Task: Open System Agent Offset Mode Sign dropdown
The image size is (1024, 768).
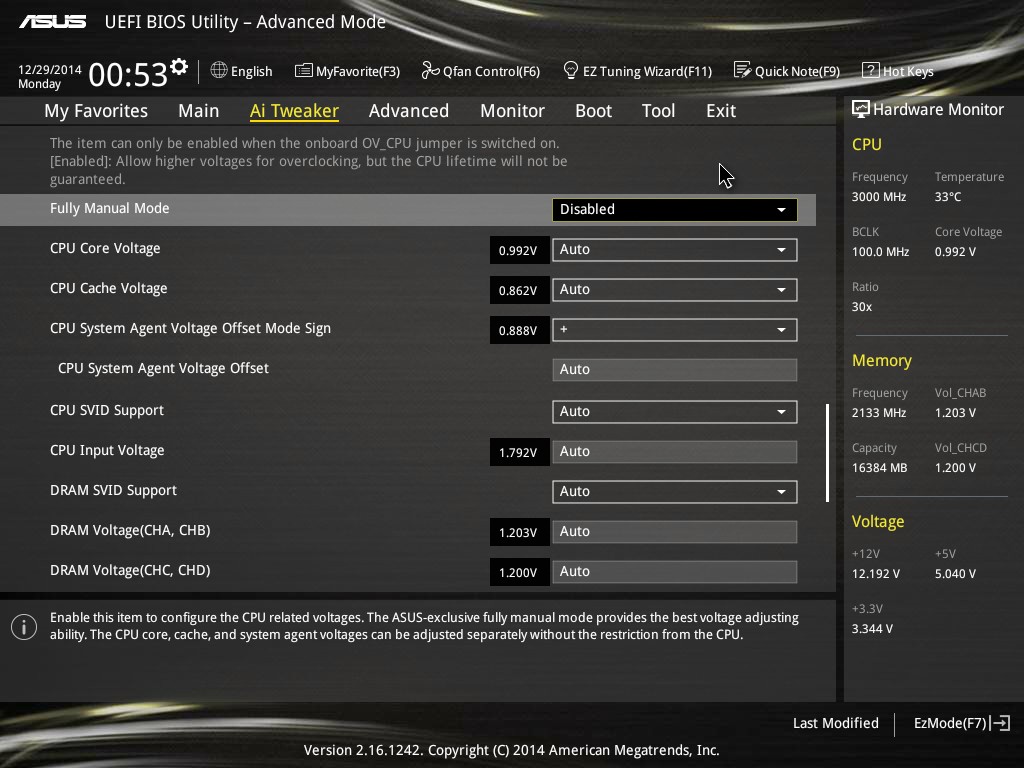Action: (x=675, y=330)
